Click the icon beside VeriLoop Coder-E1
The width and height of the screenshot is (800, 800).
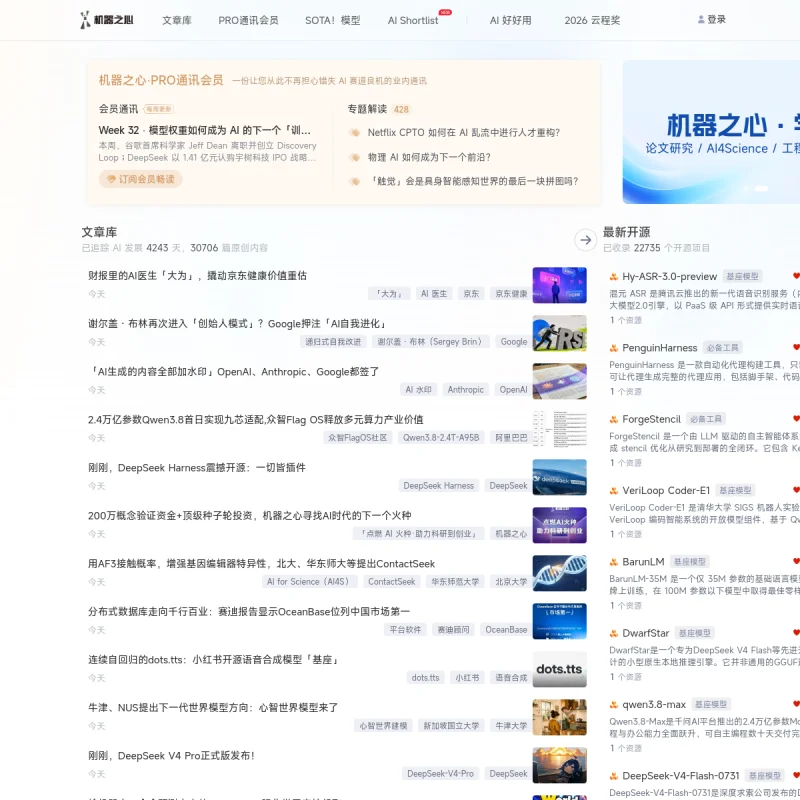point(614,491)
